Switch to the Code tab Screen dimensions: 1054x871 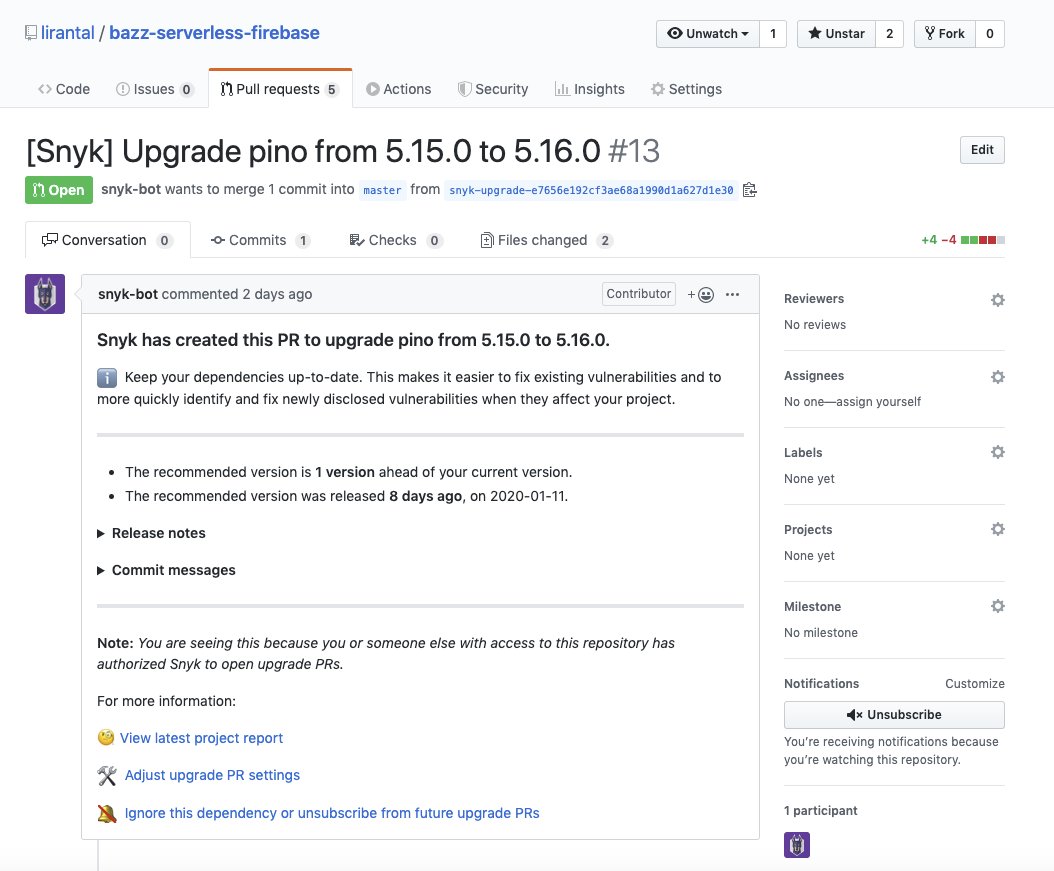64,89
